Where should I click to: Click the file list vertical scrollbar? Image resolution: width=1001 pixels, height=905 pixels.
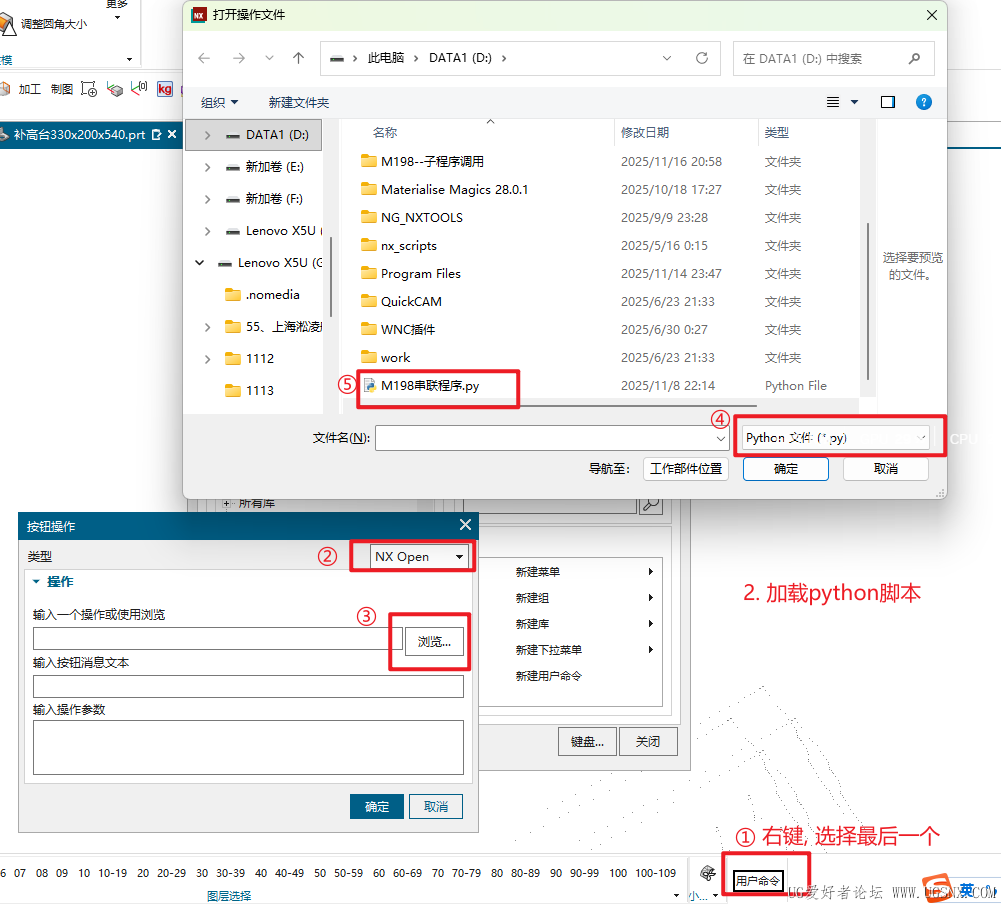[868, 300]
